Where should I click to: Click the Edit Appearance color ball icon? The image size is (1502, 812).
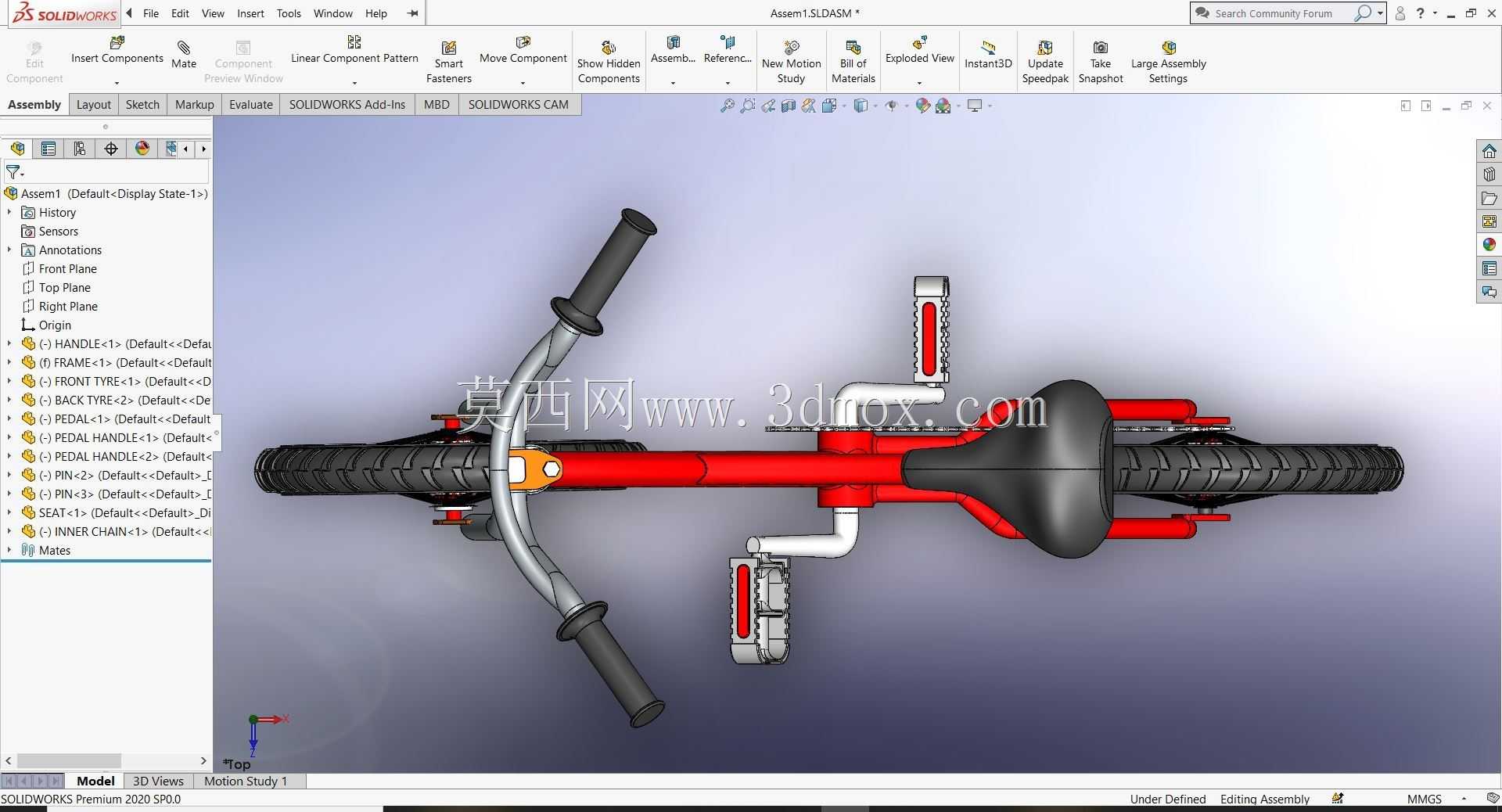[923, 106]
